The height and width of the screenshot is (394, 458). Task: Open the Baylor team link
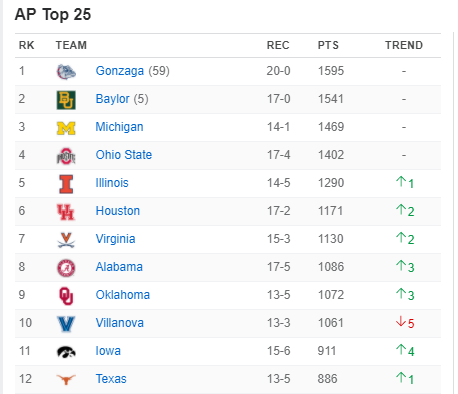click(x=112, y=99)
